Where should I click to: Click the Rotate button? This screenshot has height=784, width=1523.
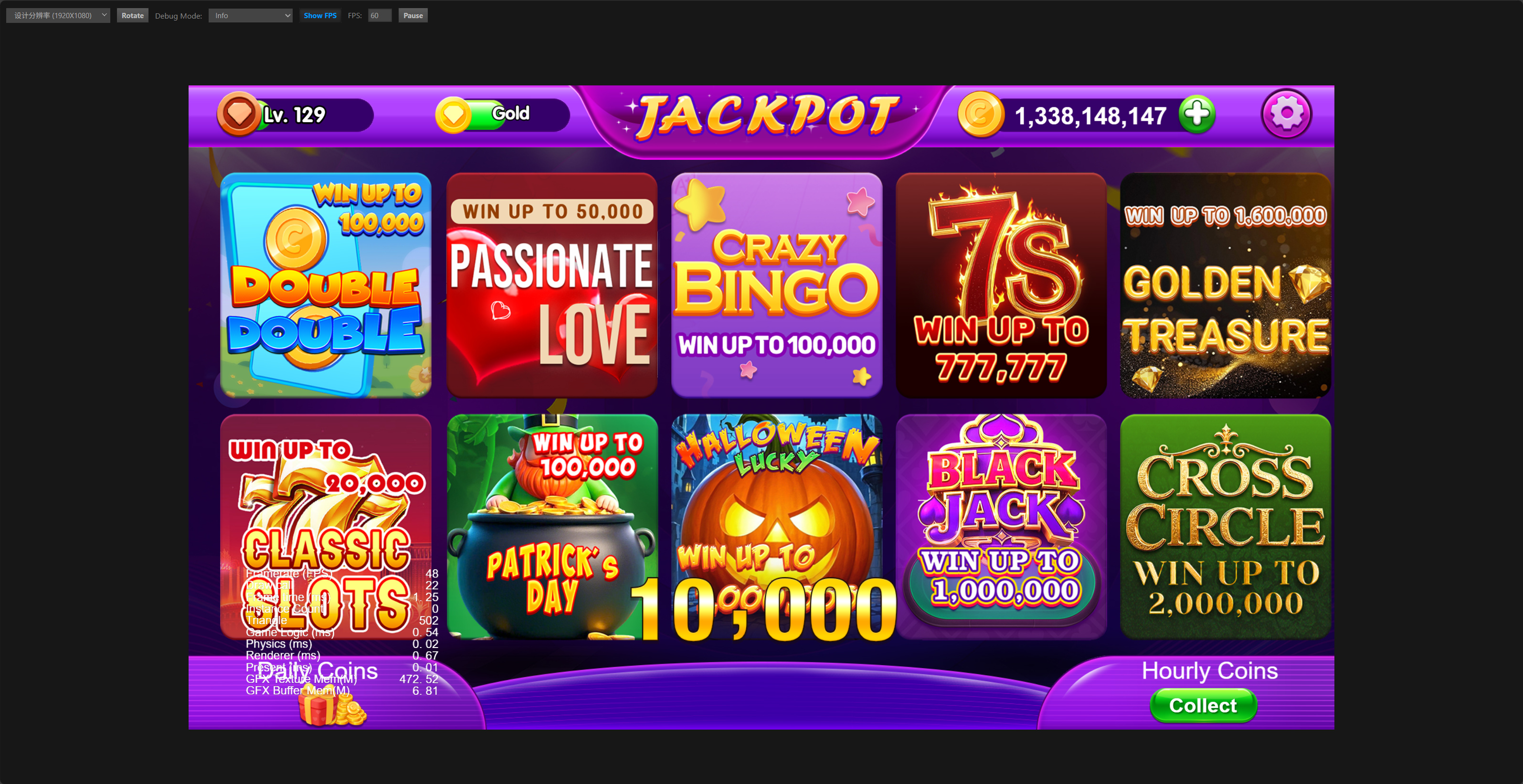coord(132,15)
